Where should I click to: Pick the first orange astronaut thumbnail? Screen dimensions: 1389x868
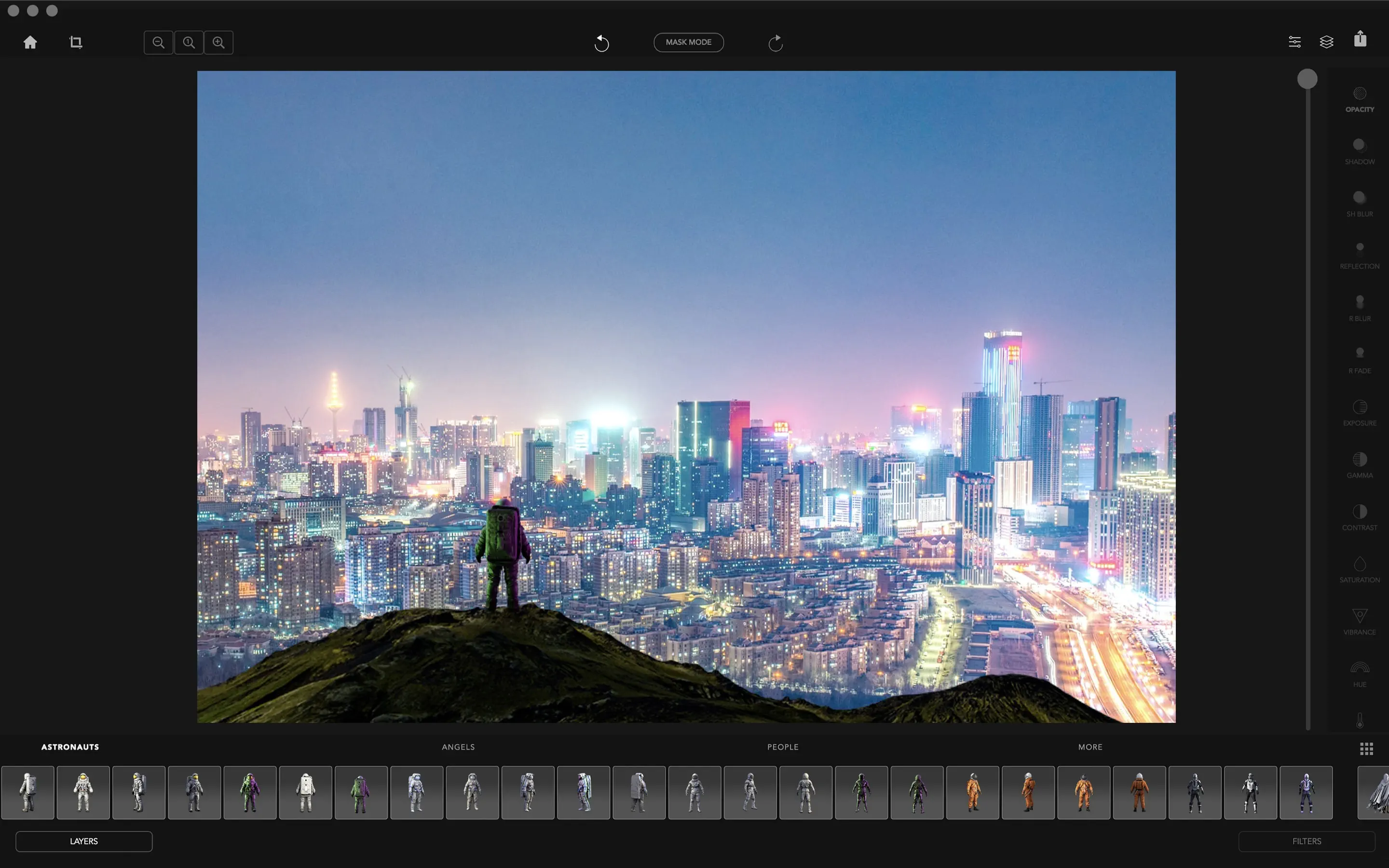pos(972,792)
